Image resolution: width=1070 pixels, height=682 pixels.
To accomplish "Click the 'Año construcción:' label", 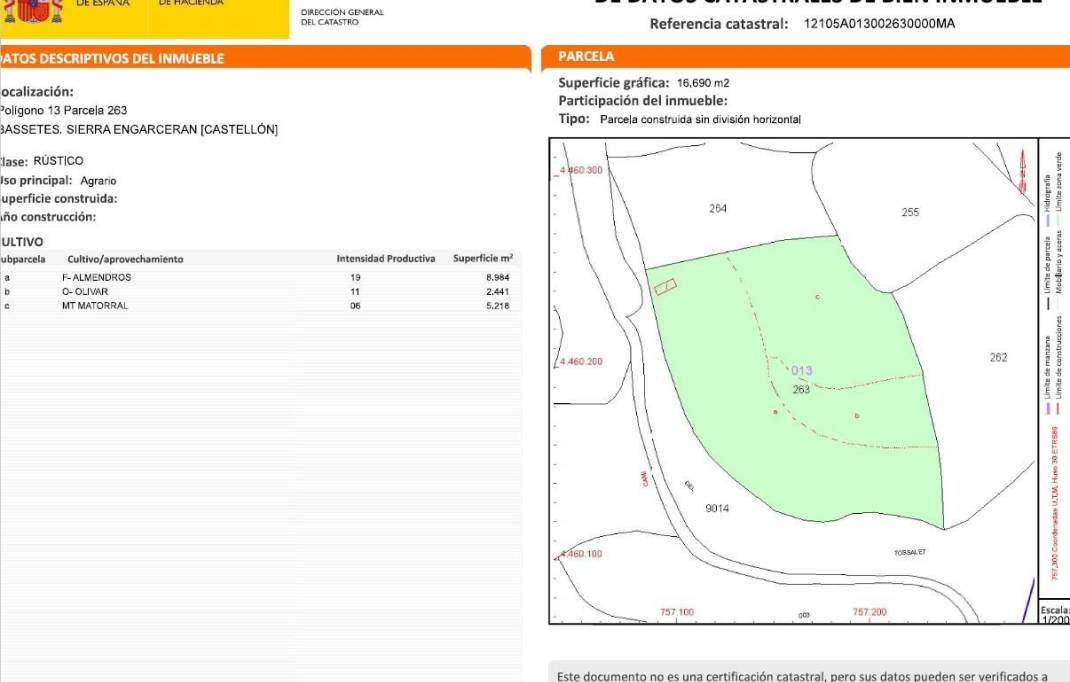I will click(x=48, y=217).
